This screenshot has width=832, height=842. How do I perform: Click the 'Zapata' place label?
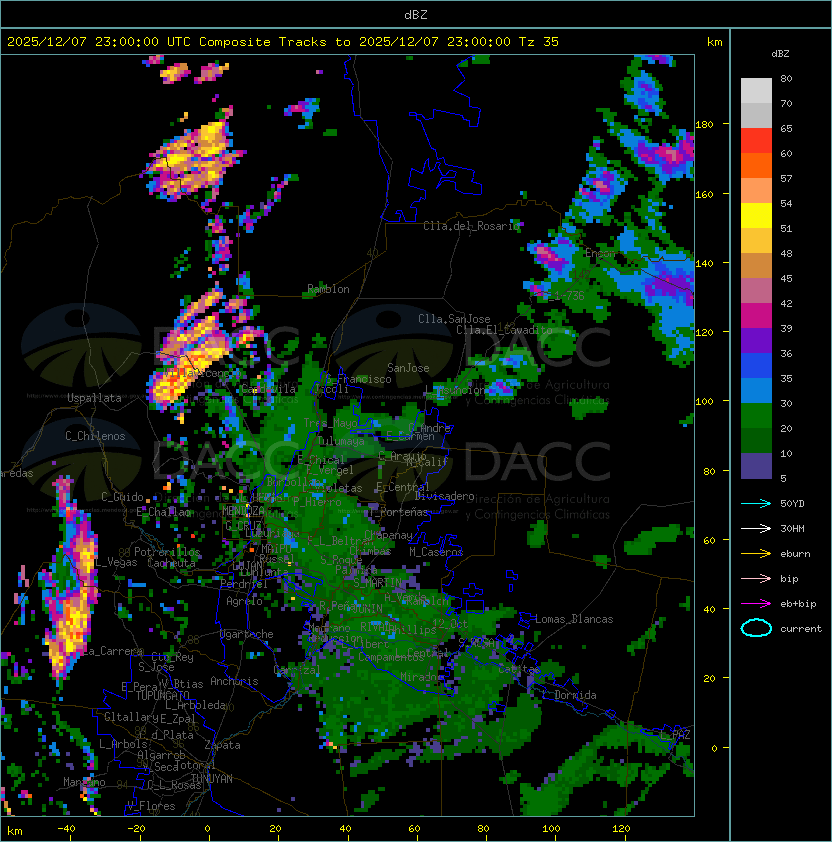tap(222, 745)
